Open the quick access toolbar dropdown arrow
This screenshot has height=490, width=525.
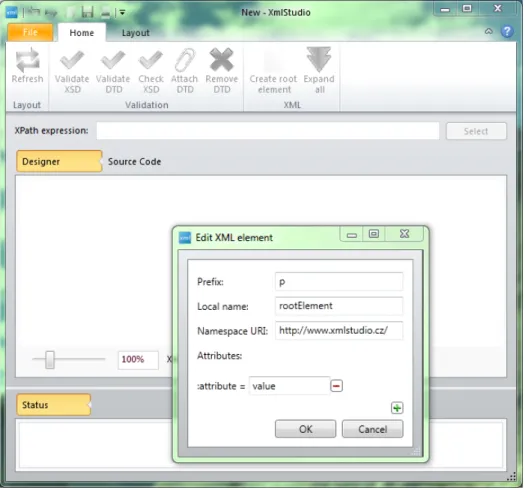[123, 13]
